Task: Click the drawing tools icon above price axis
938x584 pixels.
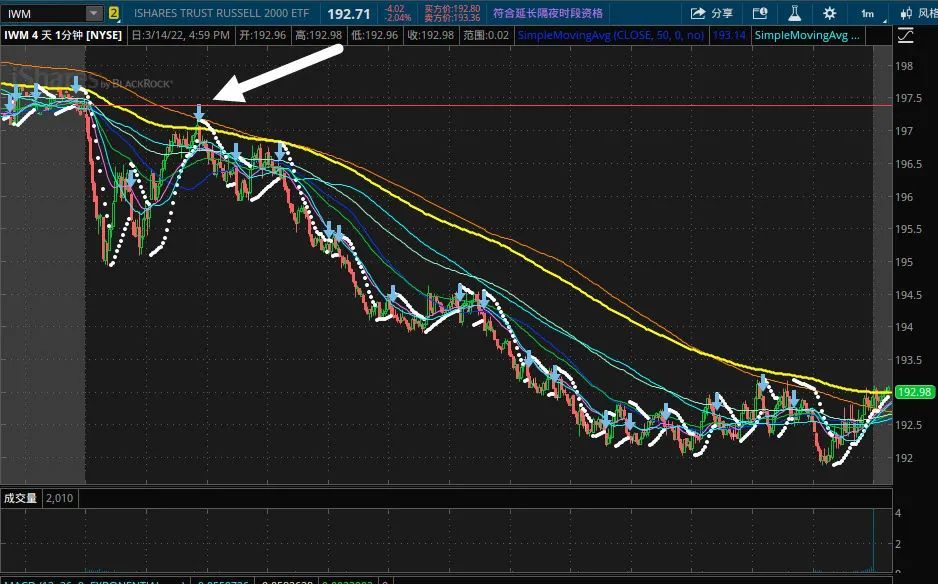Action: [906, 36]
